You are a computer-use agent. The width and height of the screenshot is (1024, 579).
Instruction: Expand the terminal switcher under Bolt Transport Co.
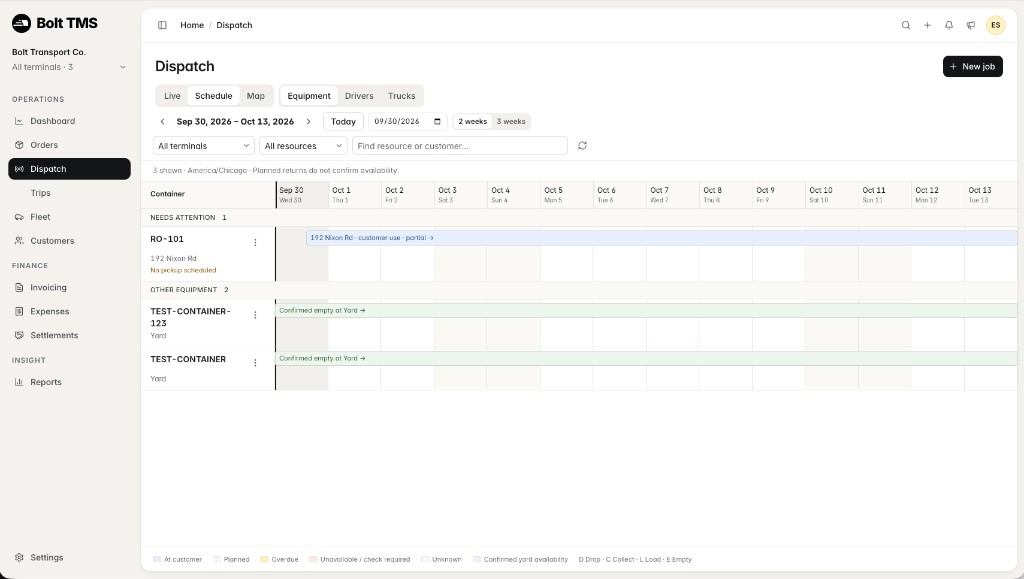click(69, 67)
